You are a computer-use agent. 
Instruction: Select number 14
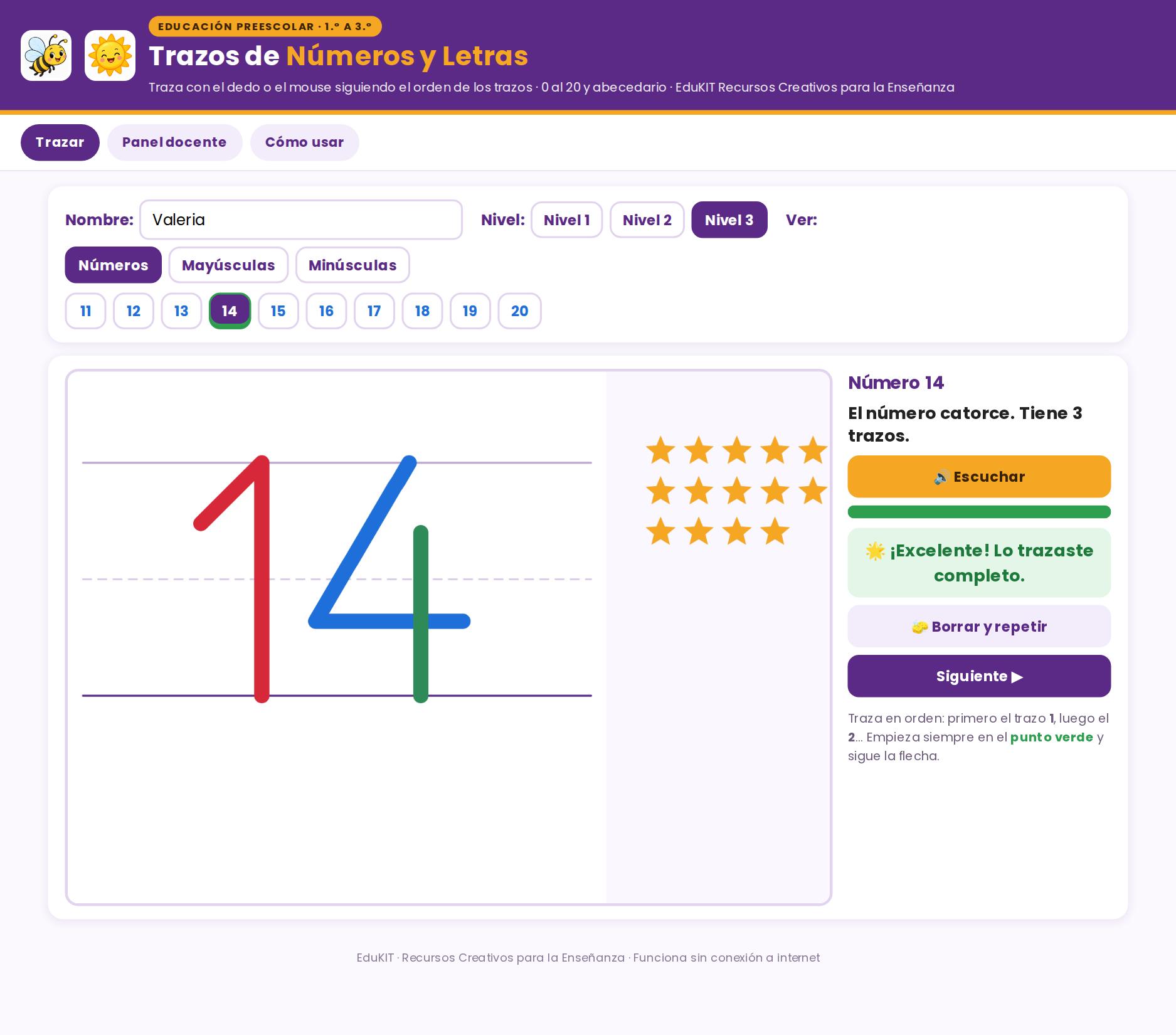click(230, 311)
